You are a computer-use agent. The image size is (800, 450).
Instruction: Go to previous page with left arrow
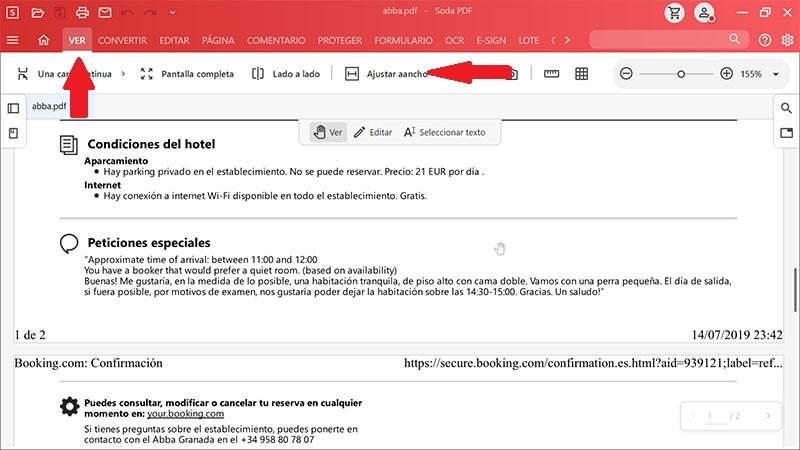click(693, 416)
